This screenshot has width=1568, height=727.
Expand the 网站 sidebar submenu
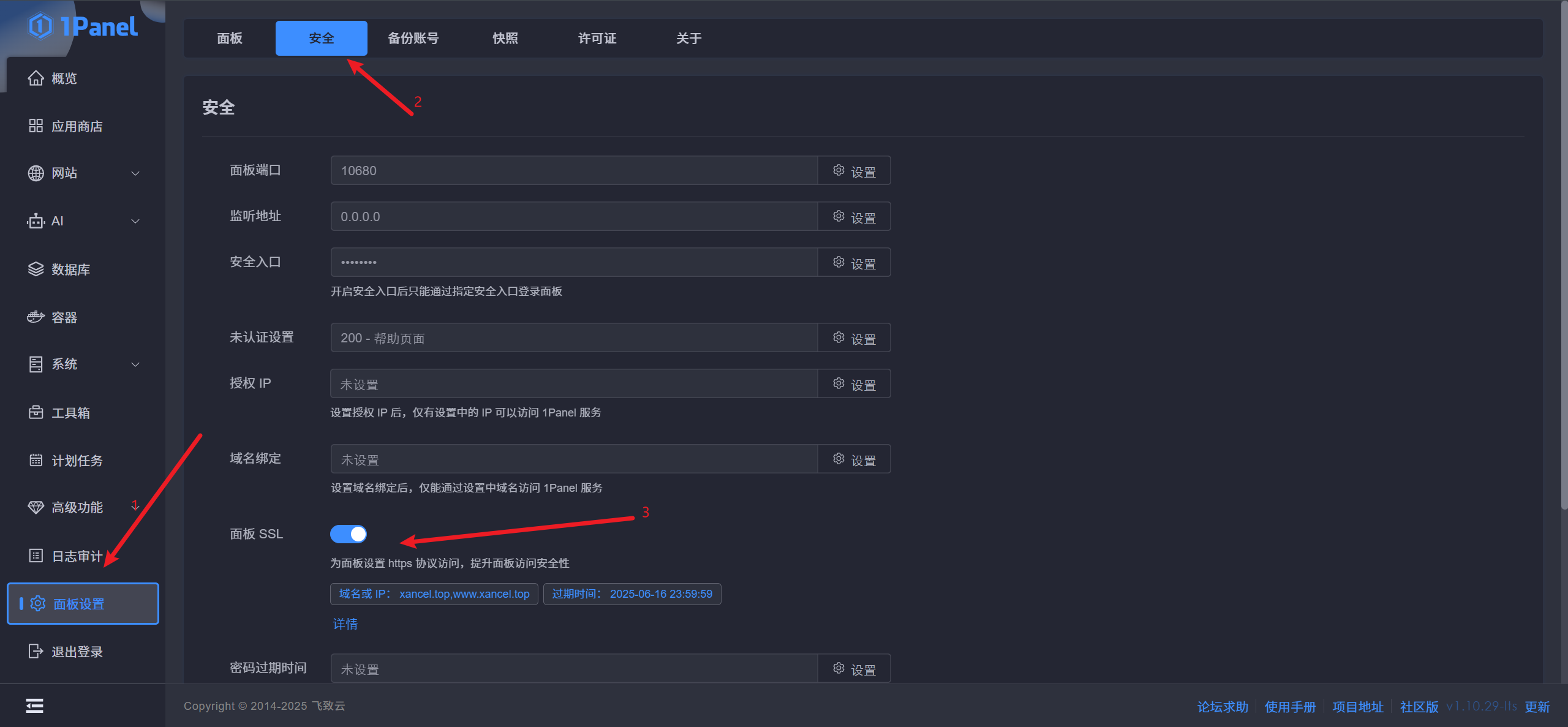pyautogui.click(x=135, y=173)
